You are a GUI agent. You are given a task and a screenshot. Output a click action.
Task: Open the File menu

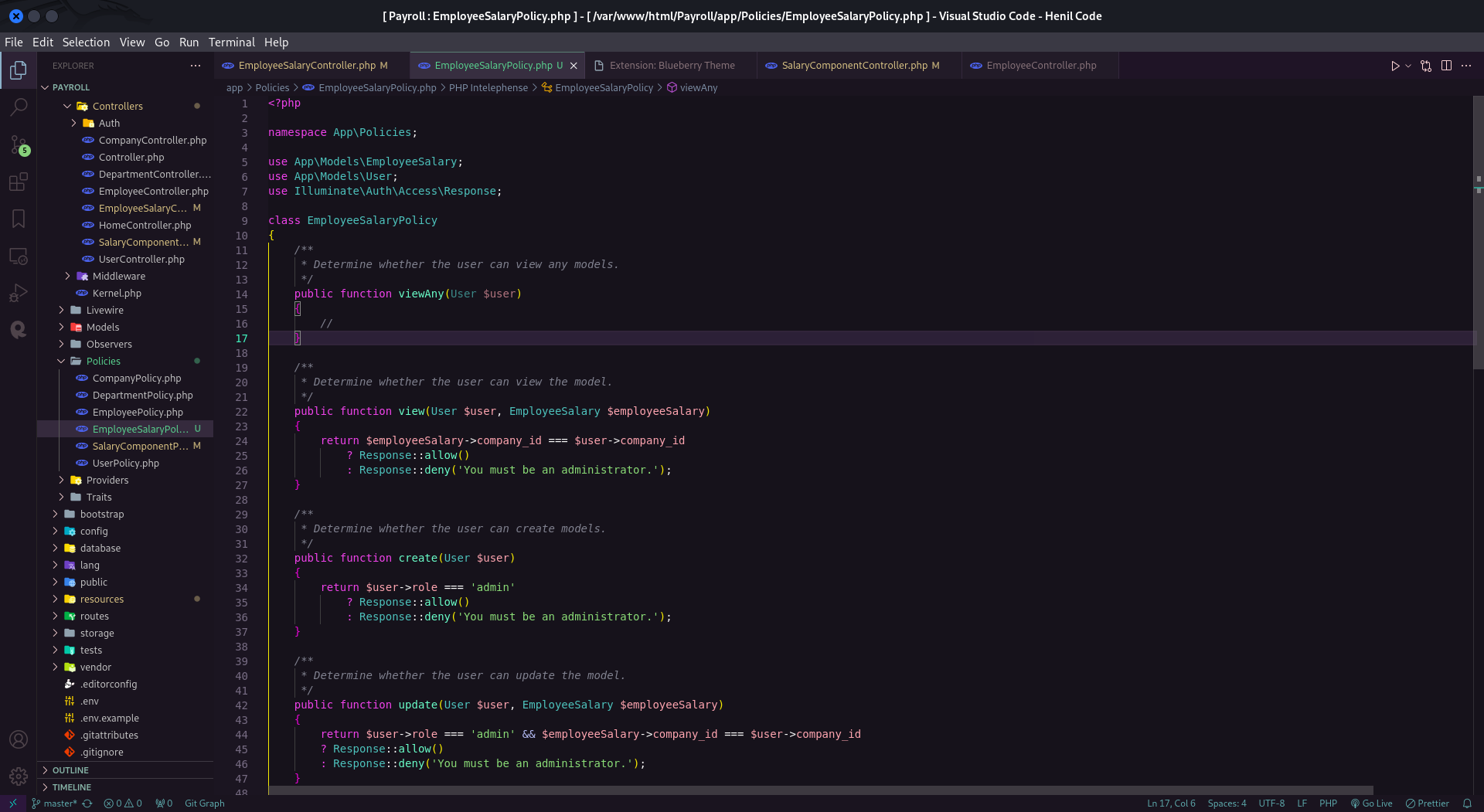(14, 42)
